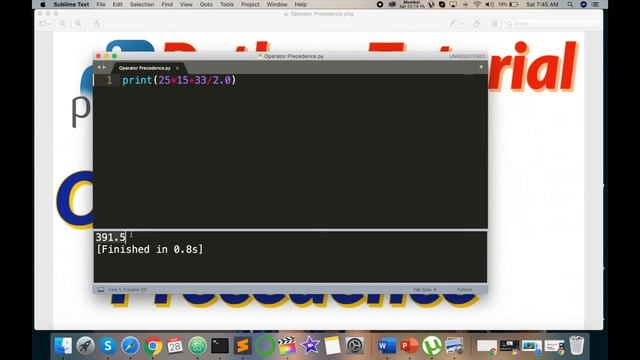
Task: Launch PowerPoint from the Dock
Action: (x=409, y=346)
